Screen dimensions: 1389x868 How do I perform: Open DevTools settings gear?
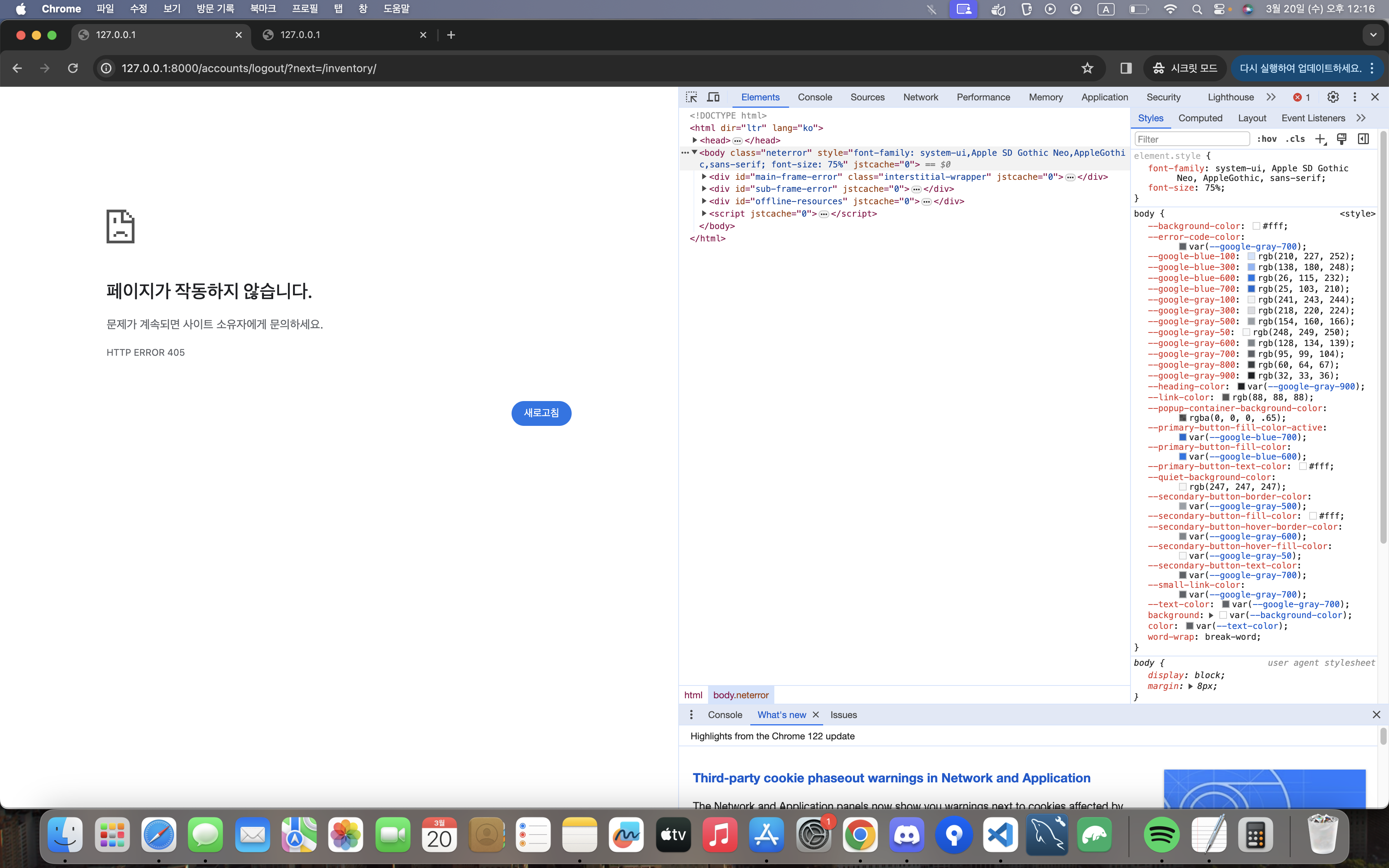(x=1333, y=97)
